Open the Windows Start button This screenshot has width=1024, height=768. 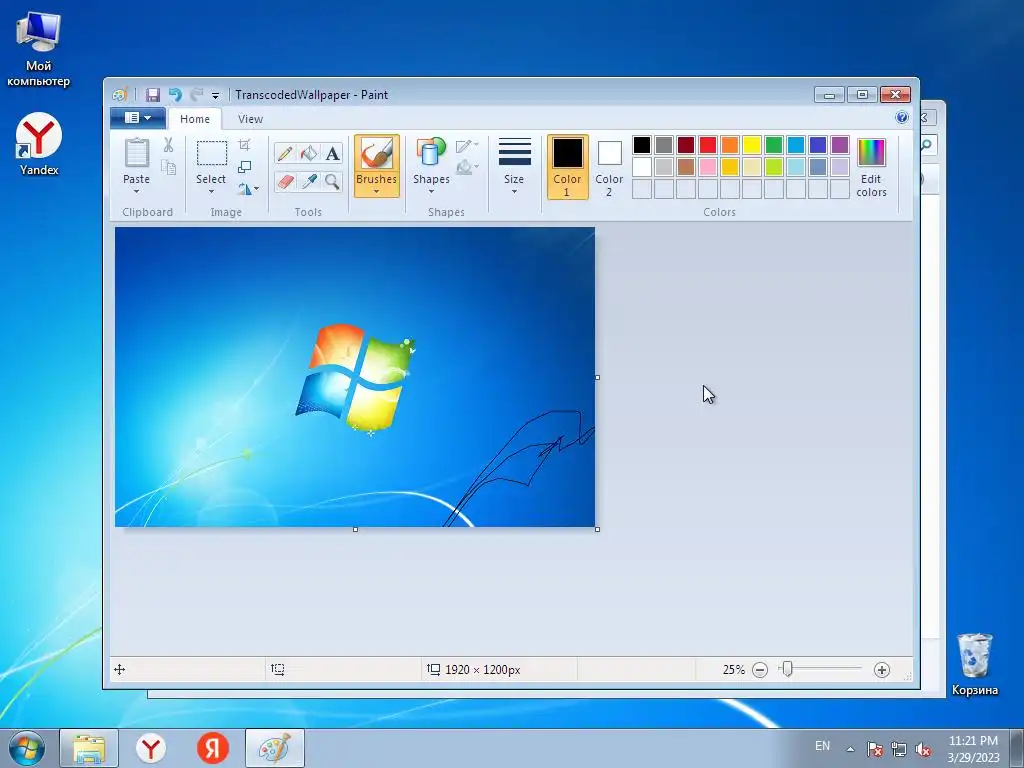(27, 748)
